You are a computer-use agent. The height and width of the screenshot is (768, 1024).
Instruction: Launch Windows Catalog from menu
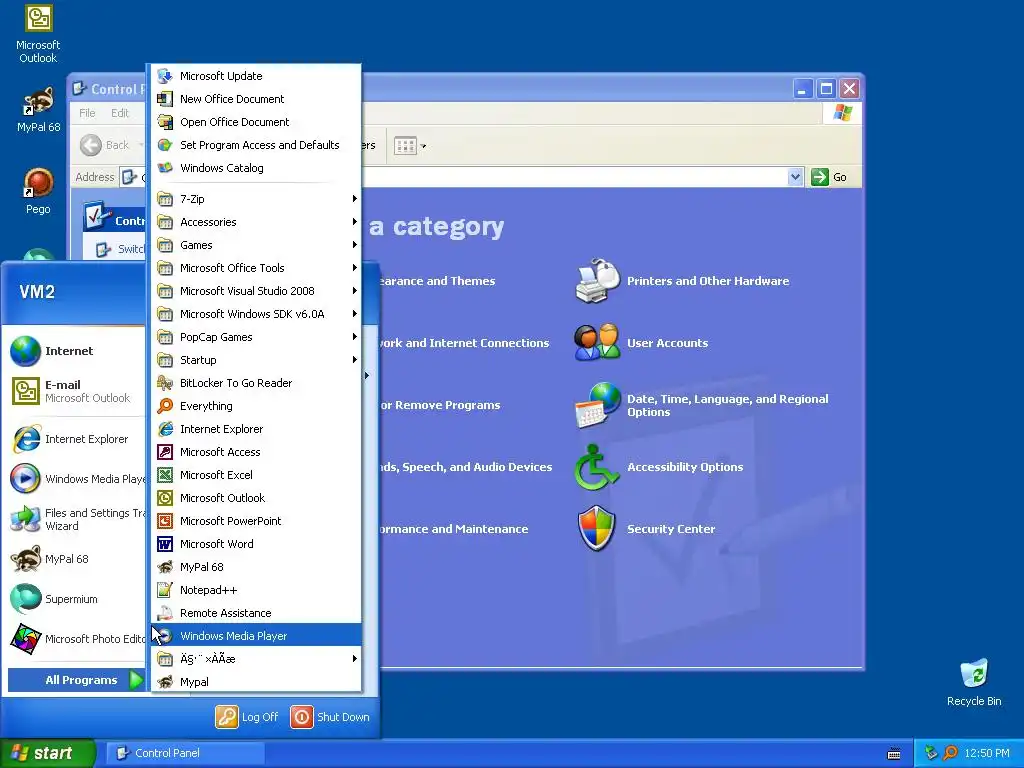tap(256, 168)
